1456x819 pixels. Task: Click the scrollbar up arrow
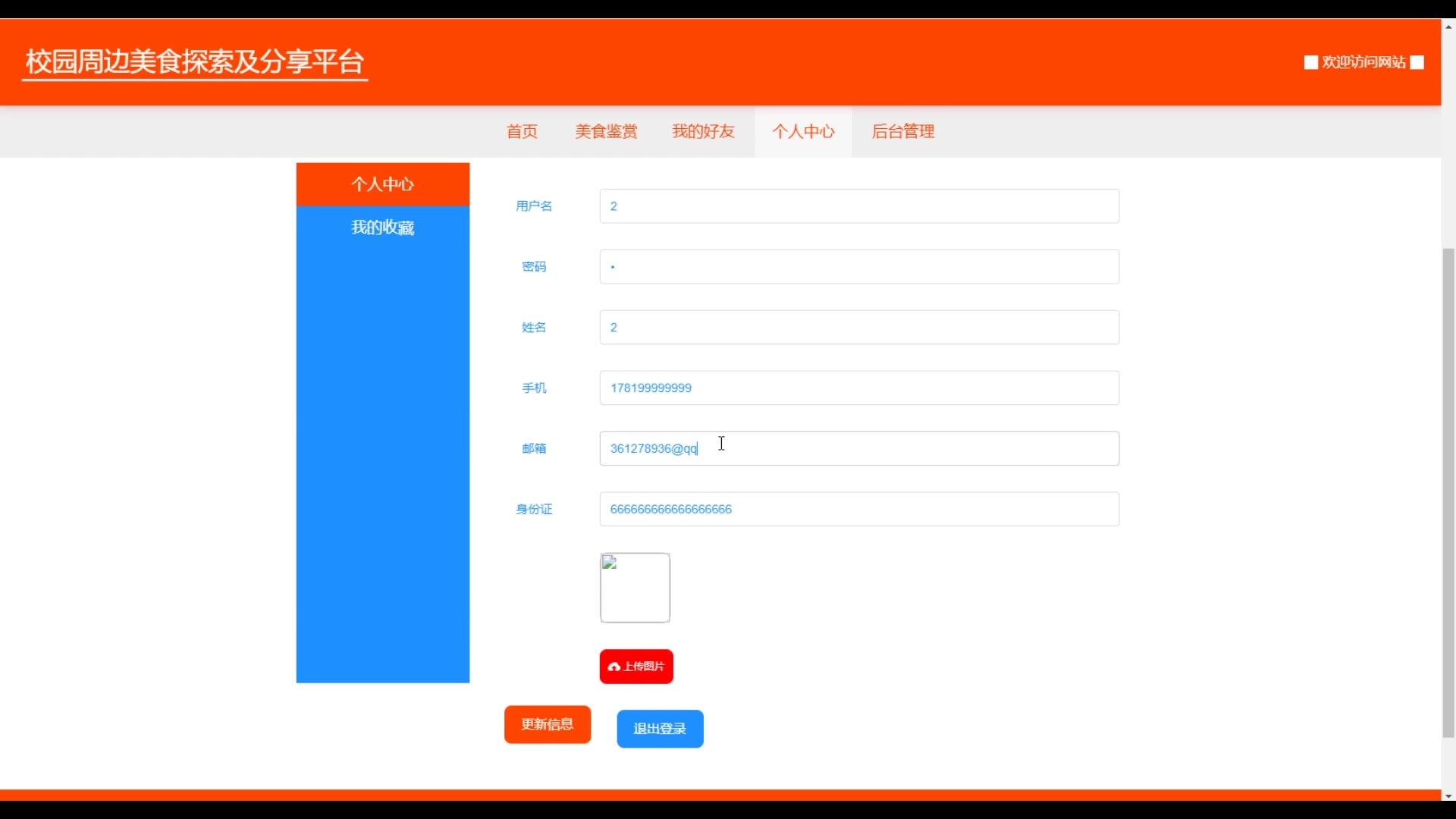click(1448, 27)
